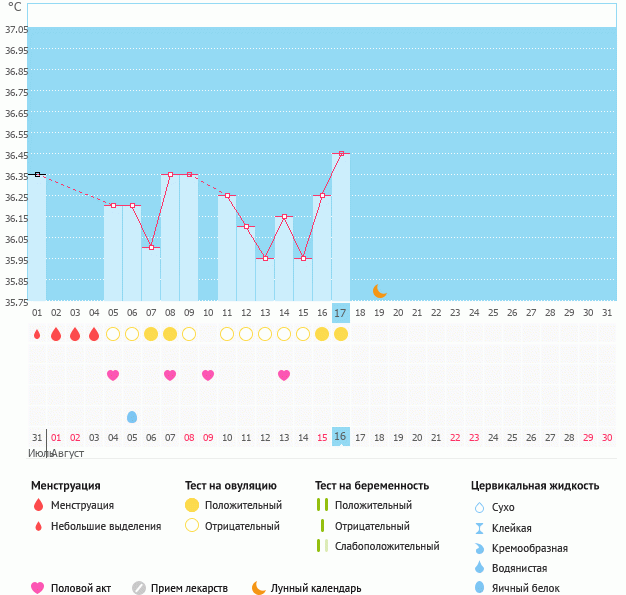This screenshot has height=595, width=626.
Task: Click the 'Яичный белок' legend drop icon
Action: [x=479, y=588]
